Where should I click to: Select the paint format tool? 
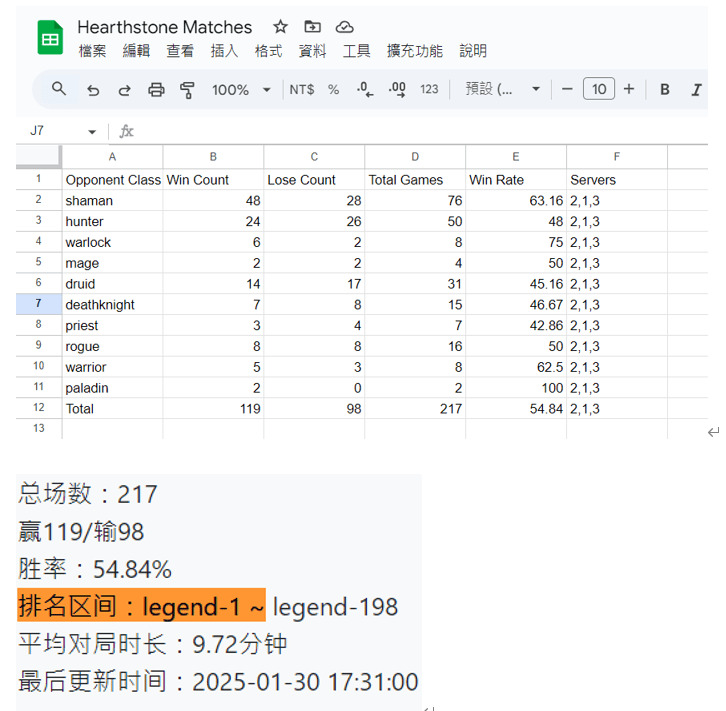coord(187,90)
